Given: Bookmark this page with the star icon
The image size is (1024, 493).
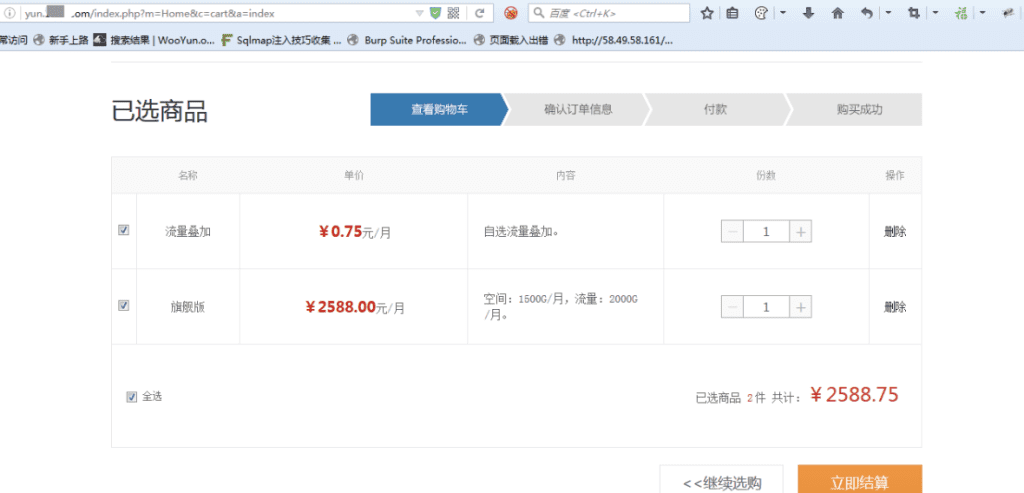Looking at the screenshot, I should coord(707,14).
